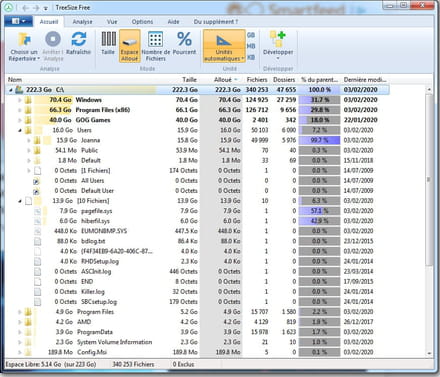The image size is (440, 377).
Task: Click the All Users shortcut icon
Action: 36,181
